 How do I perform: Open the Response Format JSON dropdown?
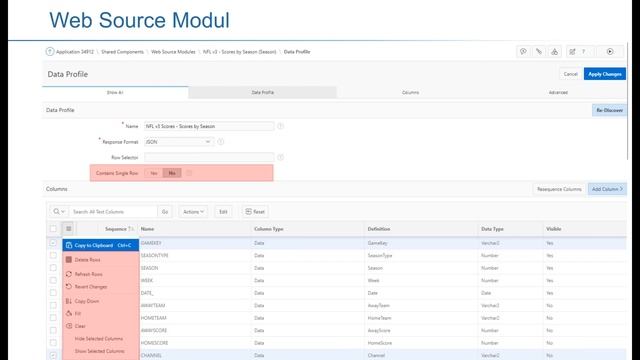(179, 142)
